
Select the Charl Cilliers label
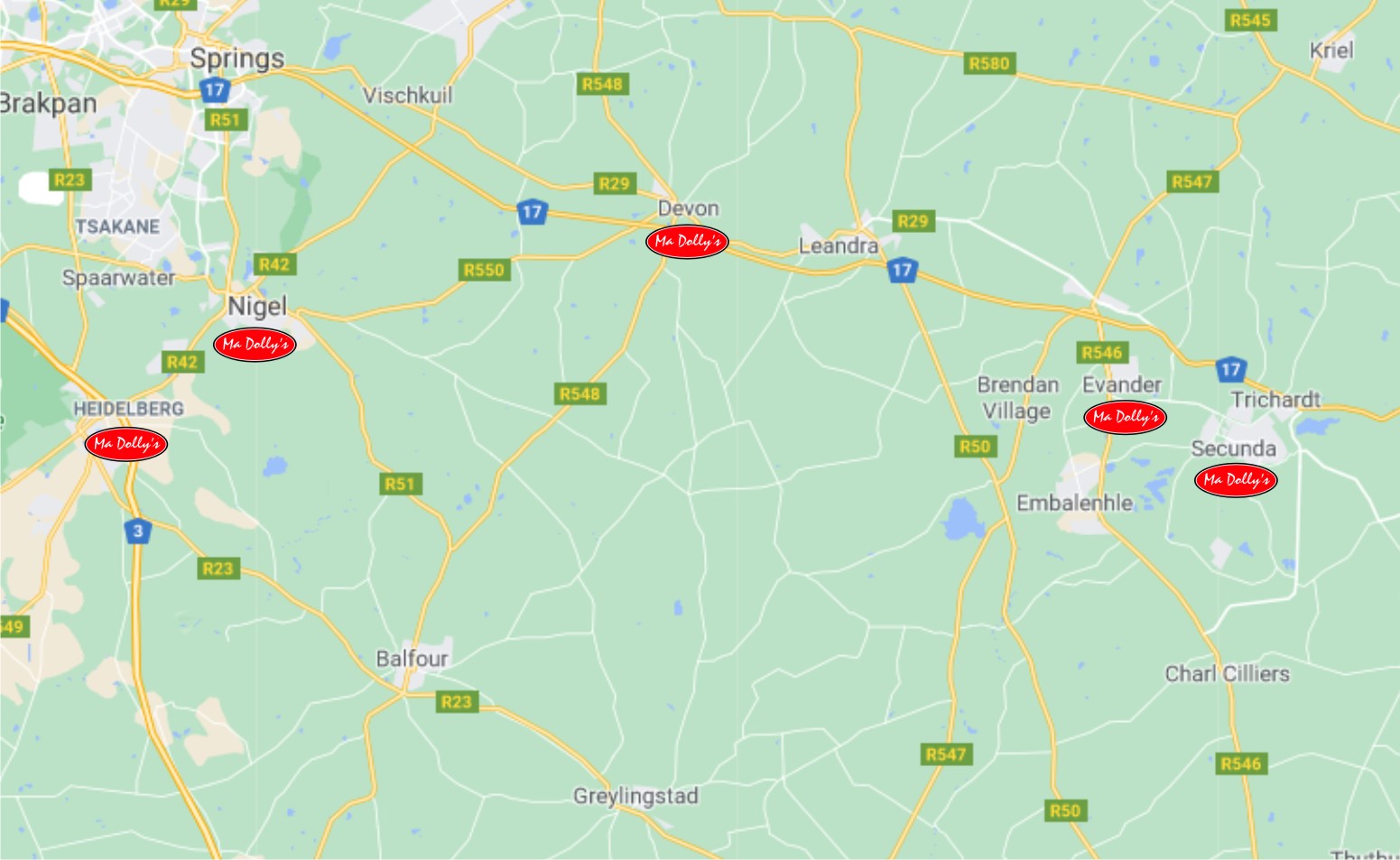coord(1227,673)
